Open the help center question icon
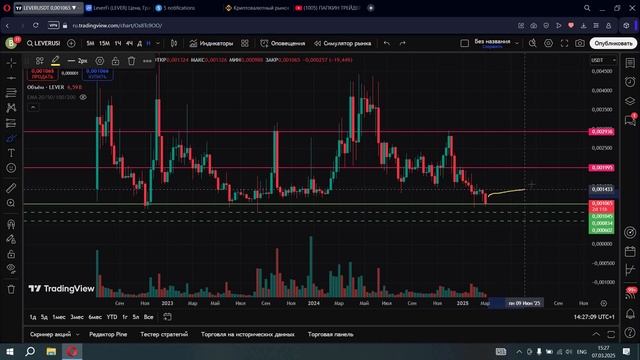 click(630, 333)
